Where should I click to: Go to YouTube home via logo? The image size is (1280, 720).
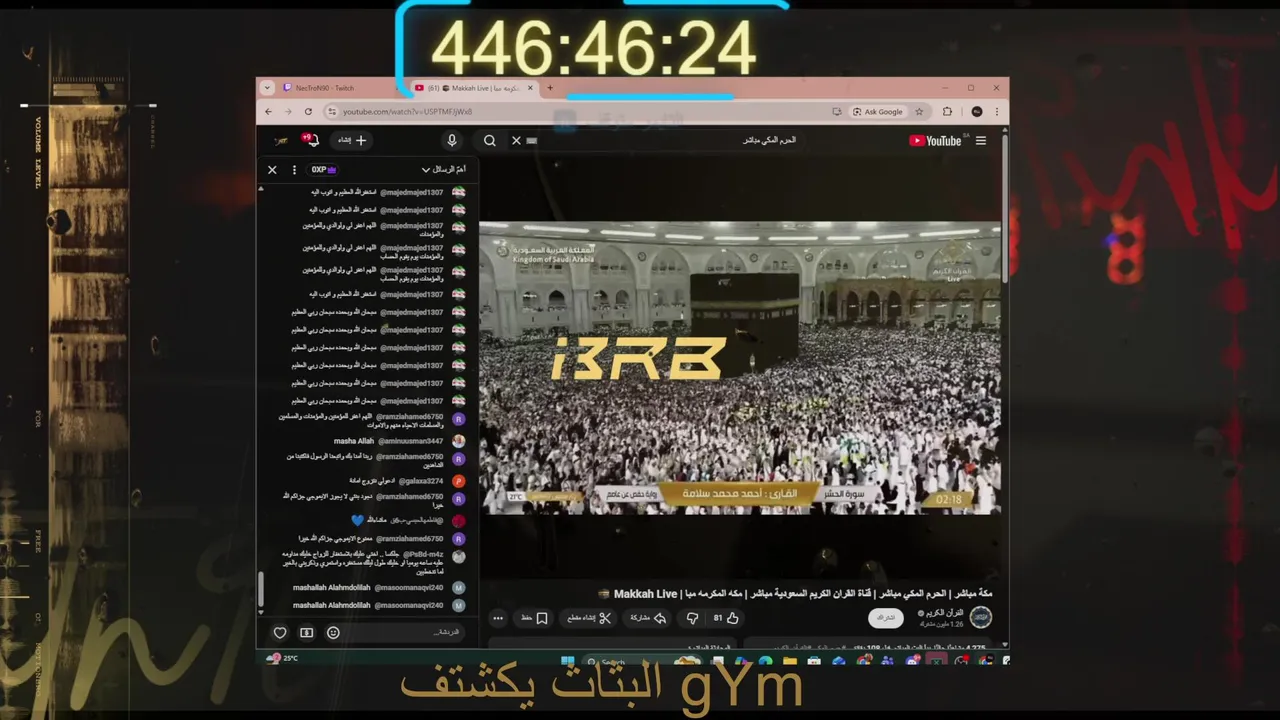[936, 141]
